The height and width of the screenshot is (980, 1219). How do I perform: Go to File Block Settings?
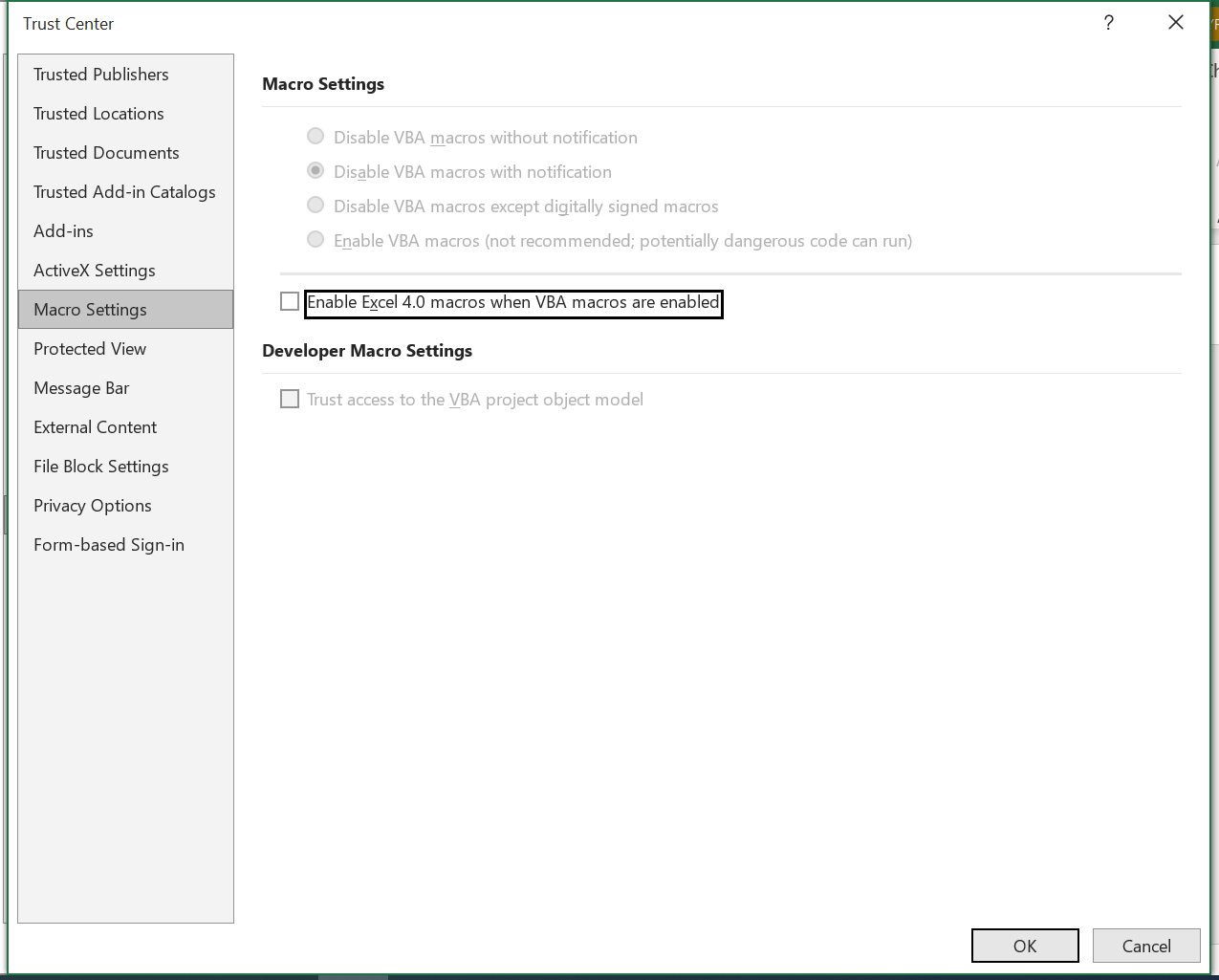[x=125, y=467]
